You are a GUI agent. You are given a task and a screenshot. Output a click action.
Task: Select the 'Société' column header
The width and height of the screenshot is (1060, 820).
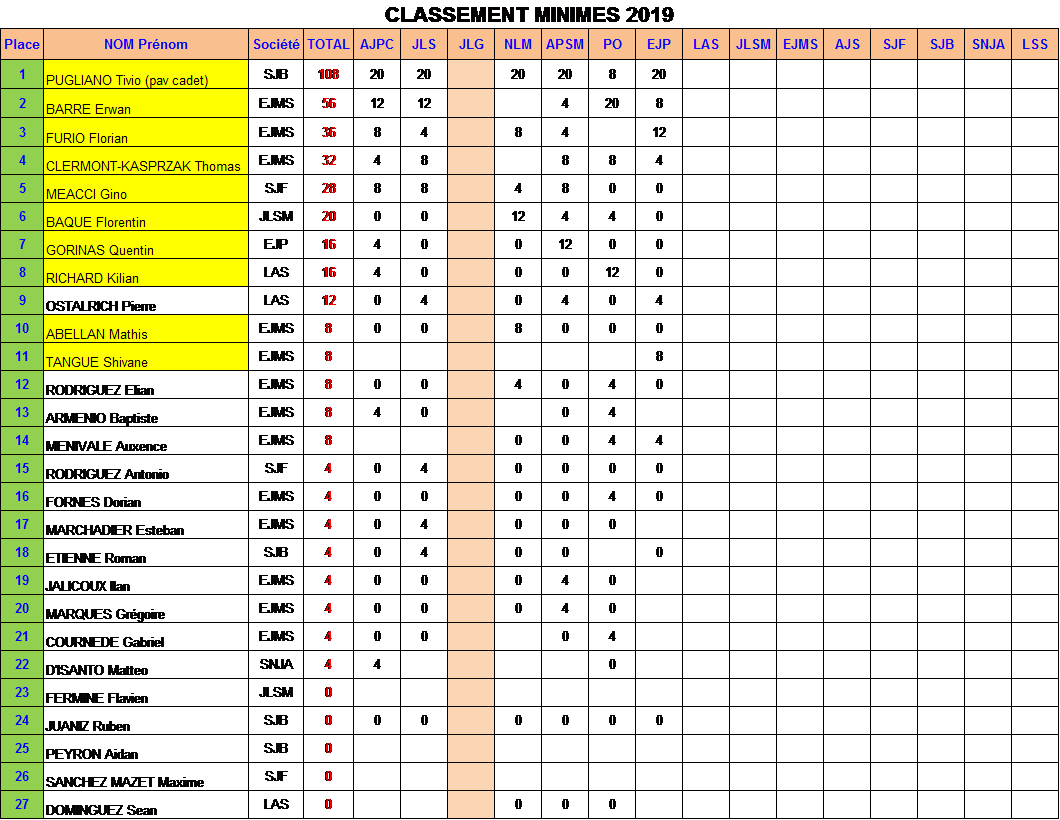click(276, 44)
